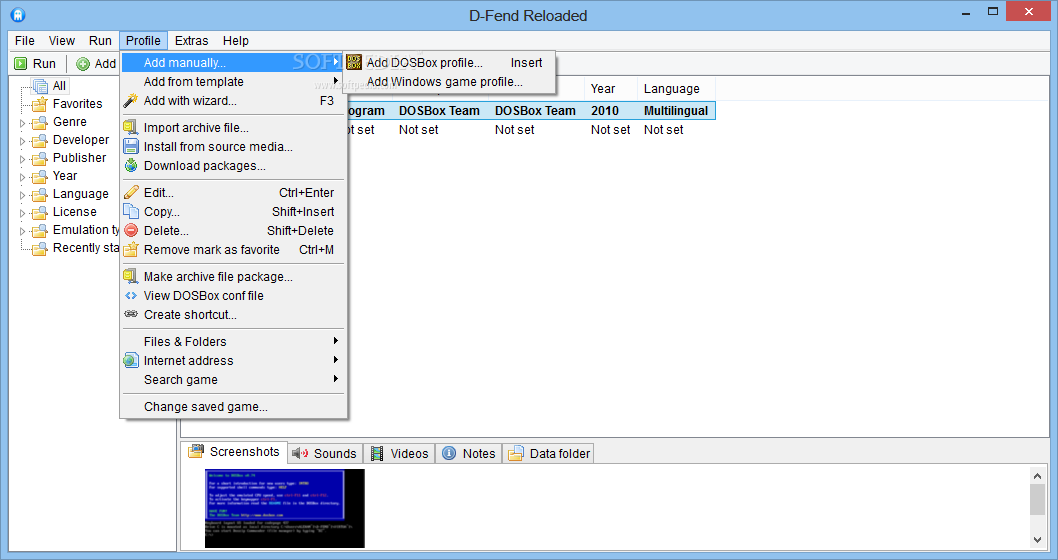Image resolution: width=1058 pixels, height=560 pixels.
Task: Click the screenshot panel scroll up arrow
Action: point(1038,476)
